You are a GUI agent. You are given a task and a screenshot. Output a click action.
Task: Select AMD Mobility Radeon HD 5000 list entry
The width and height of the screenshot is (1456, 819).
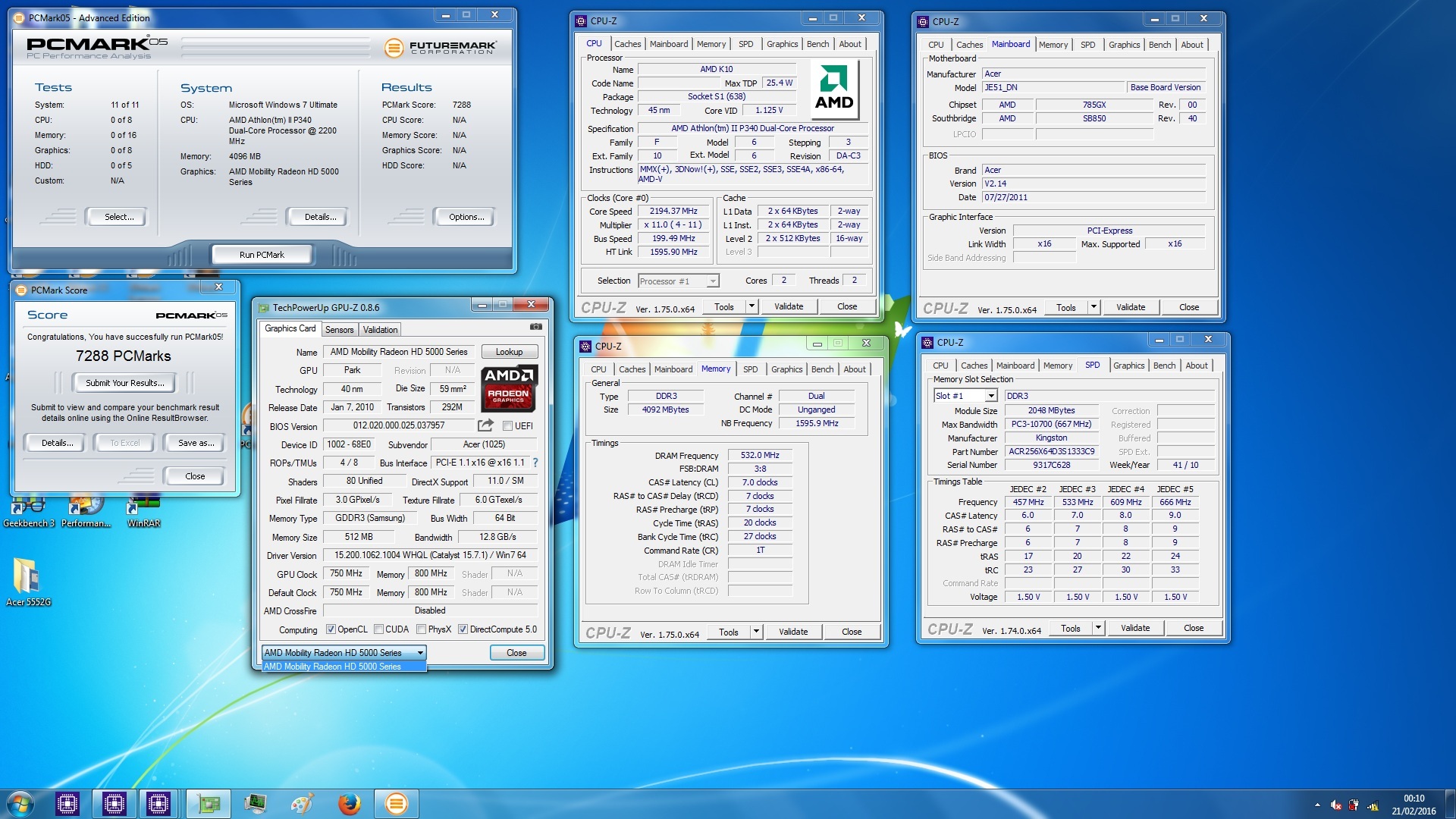coord(344,667)
